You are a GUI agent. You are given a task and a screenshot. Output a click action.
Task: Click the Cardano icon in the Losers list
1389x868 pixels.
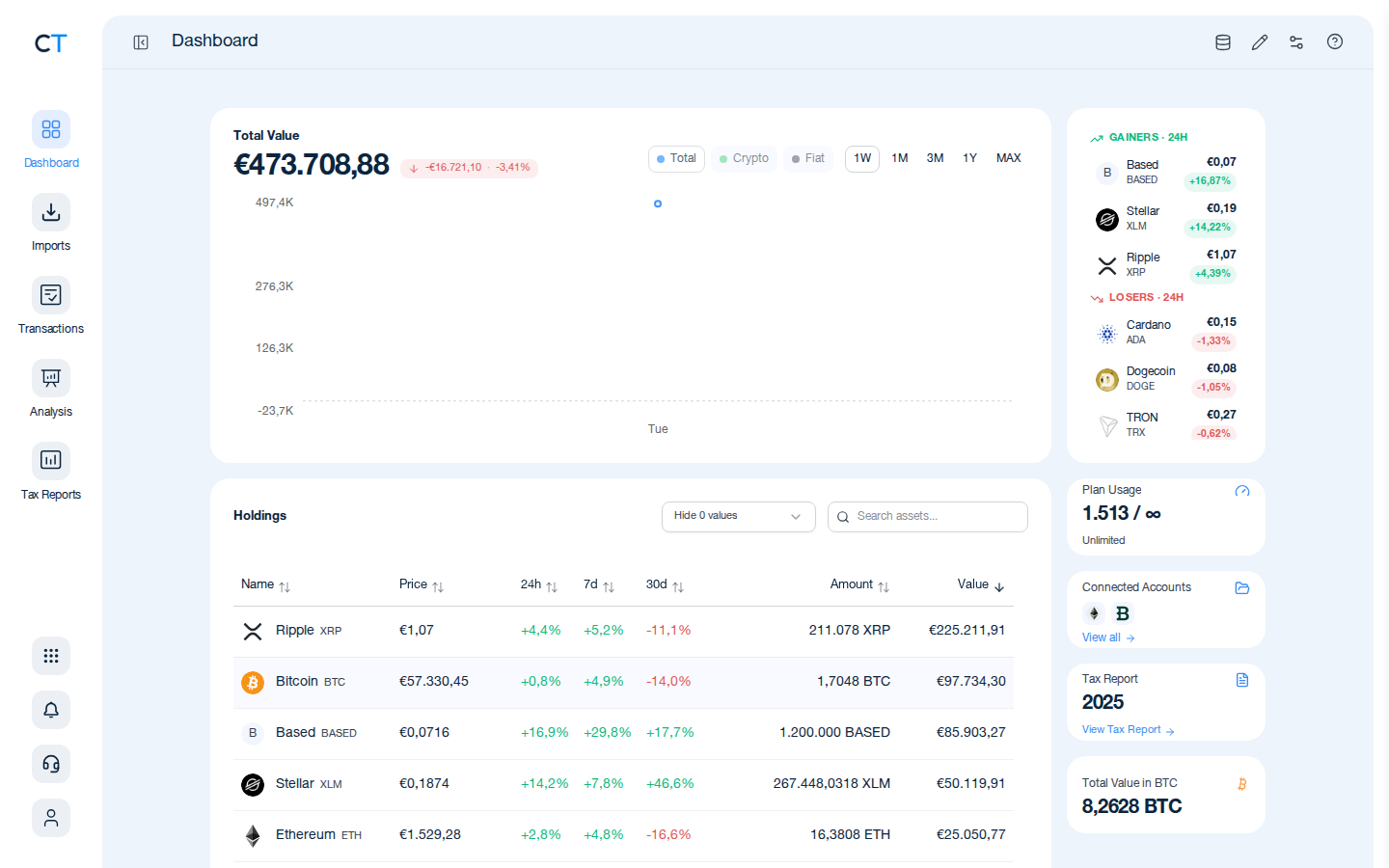tap(1107, 334)
